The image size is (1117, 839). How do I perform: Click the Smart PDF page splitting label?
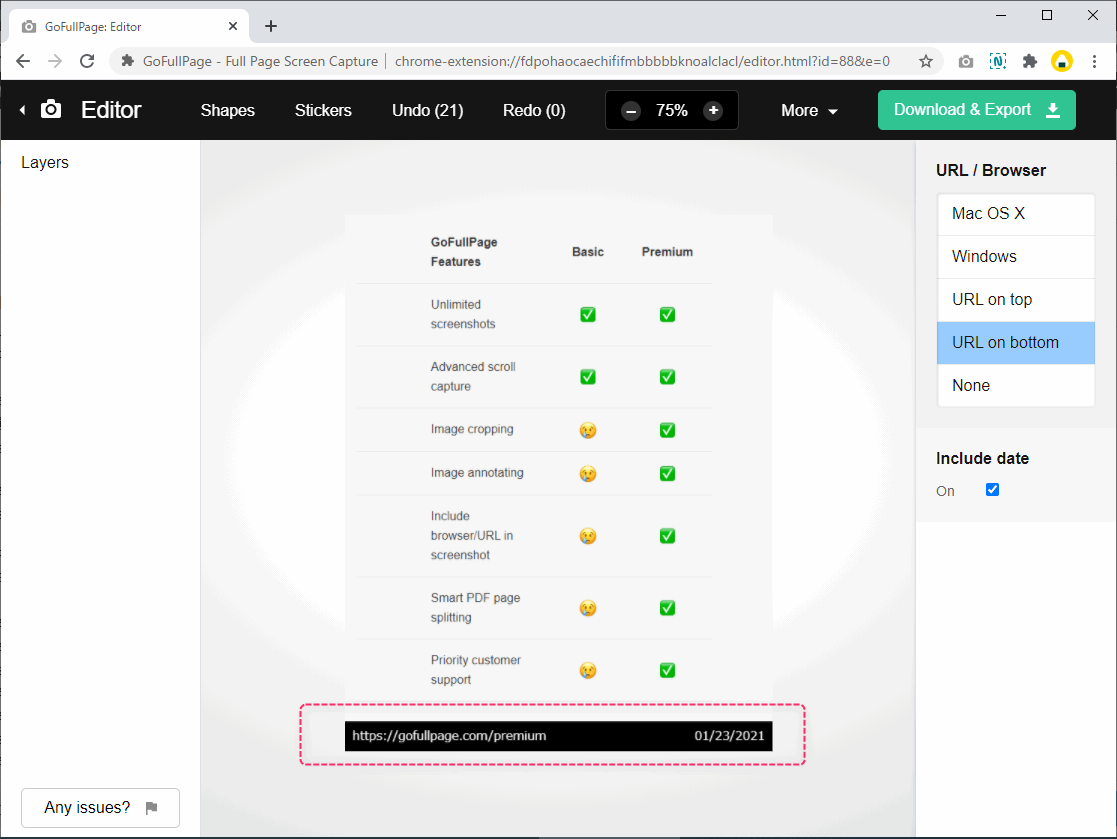pos(475,608)
